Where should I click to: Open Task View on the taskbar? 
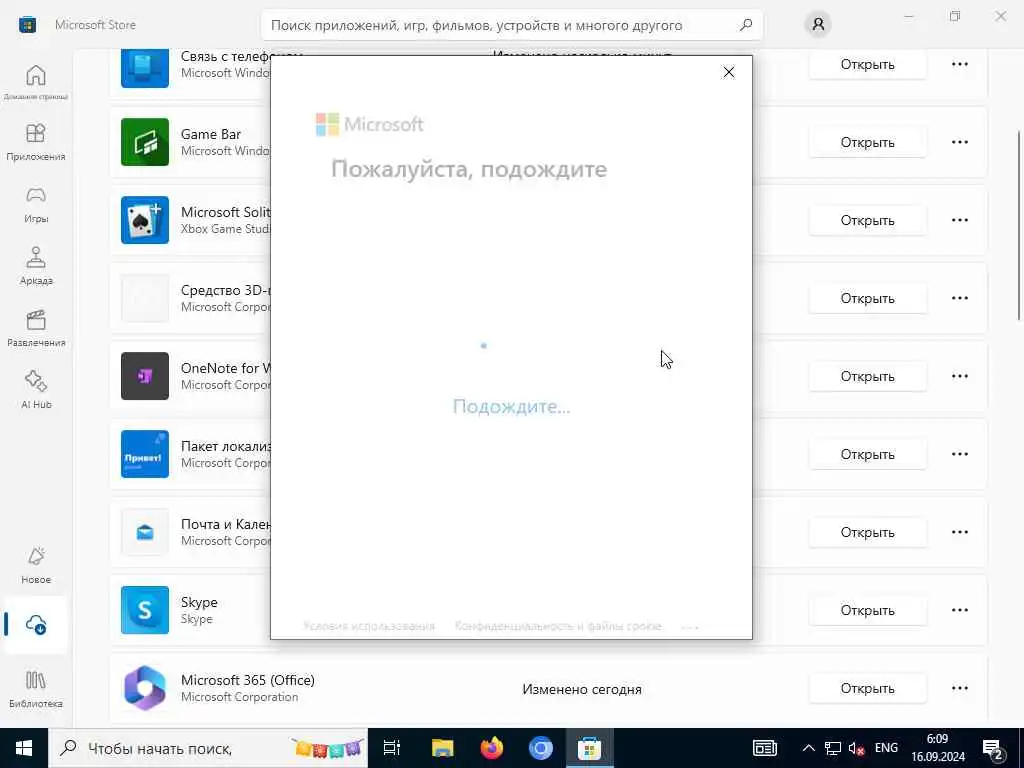click(392, 748)
